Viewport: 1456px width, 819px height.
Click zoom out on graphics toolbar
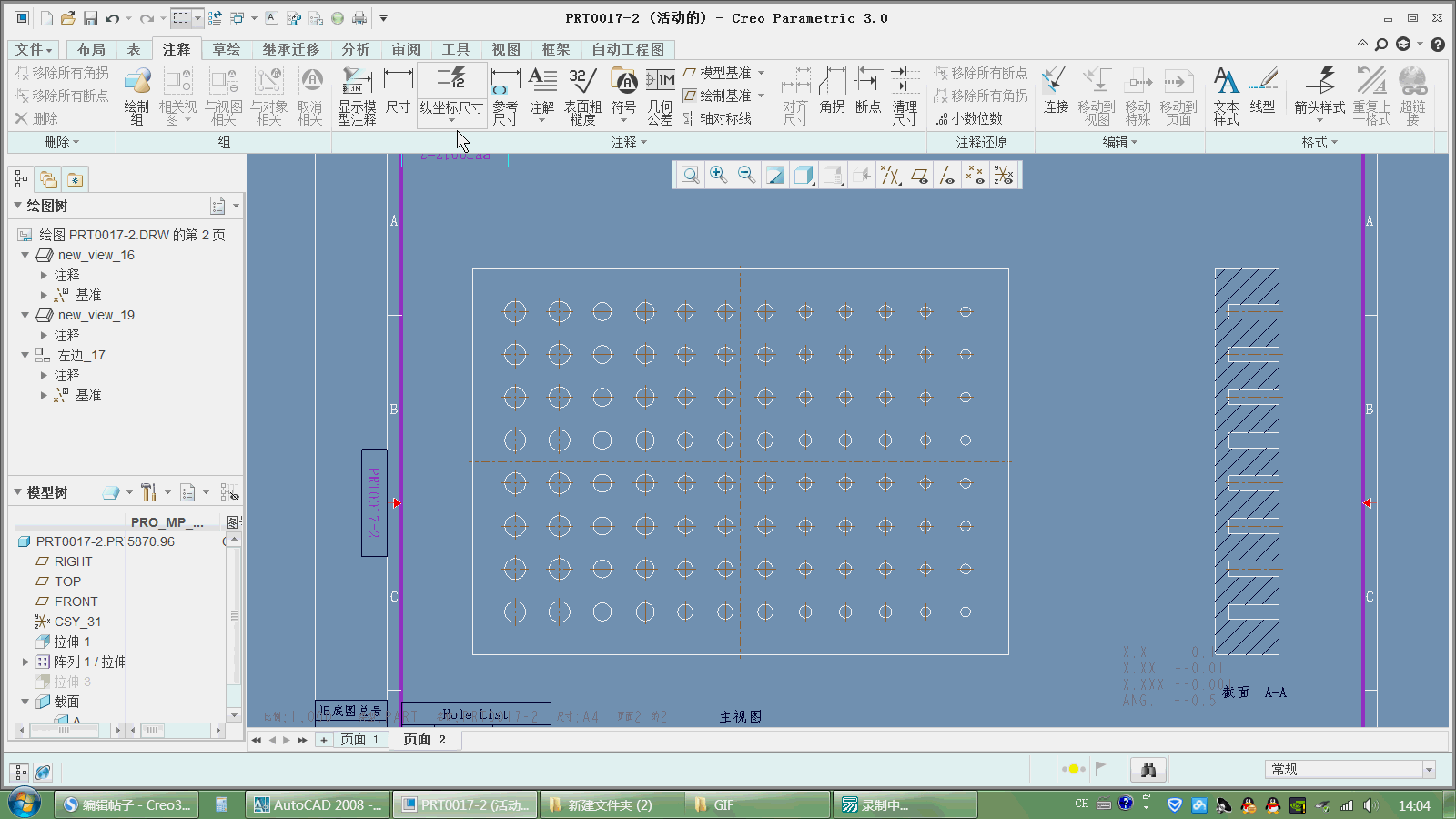coord(747,176)
